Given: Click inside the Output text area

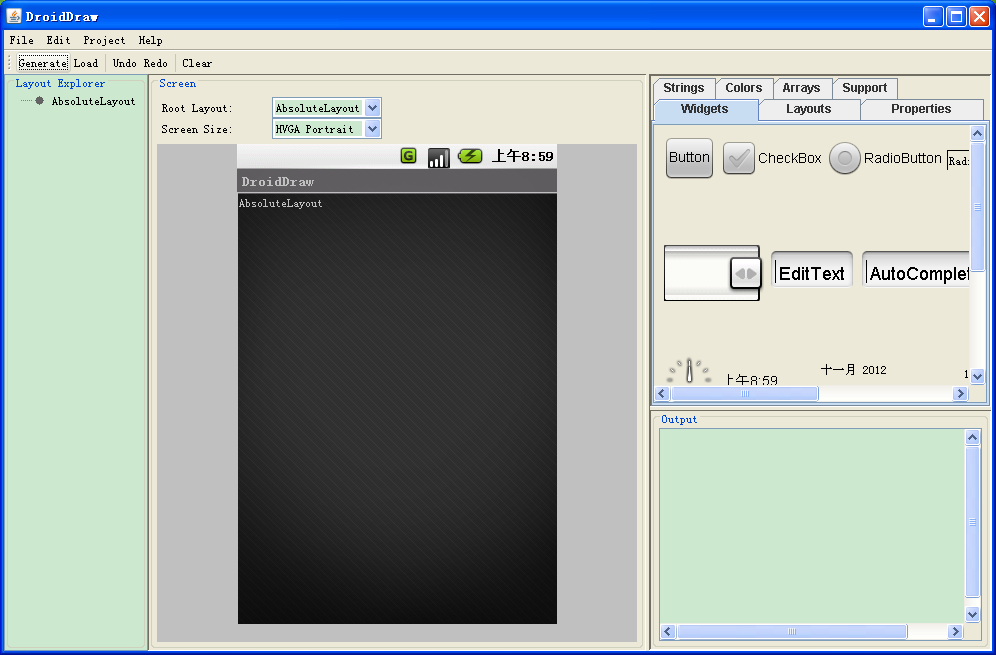Looking at the screenshot, I should coord(812,526).
